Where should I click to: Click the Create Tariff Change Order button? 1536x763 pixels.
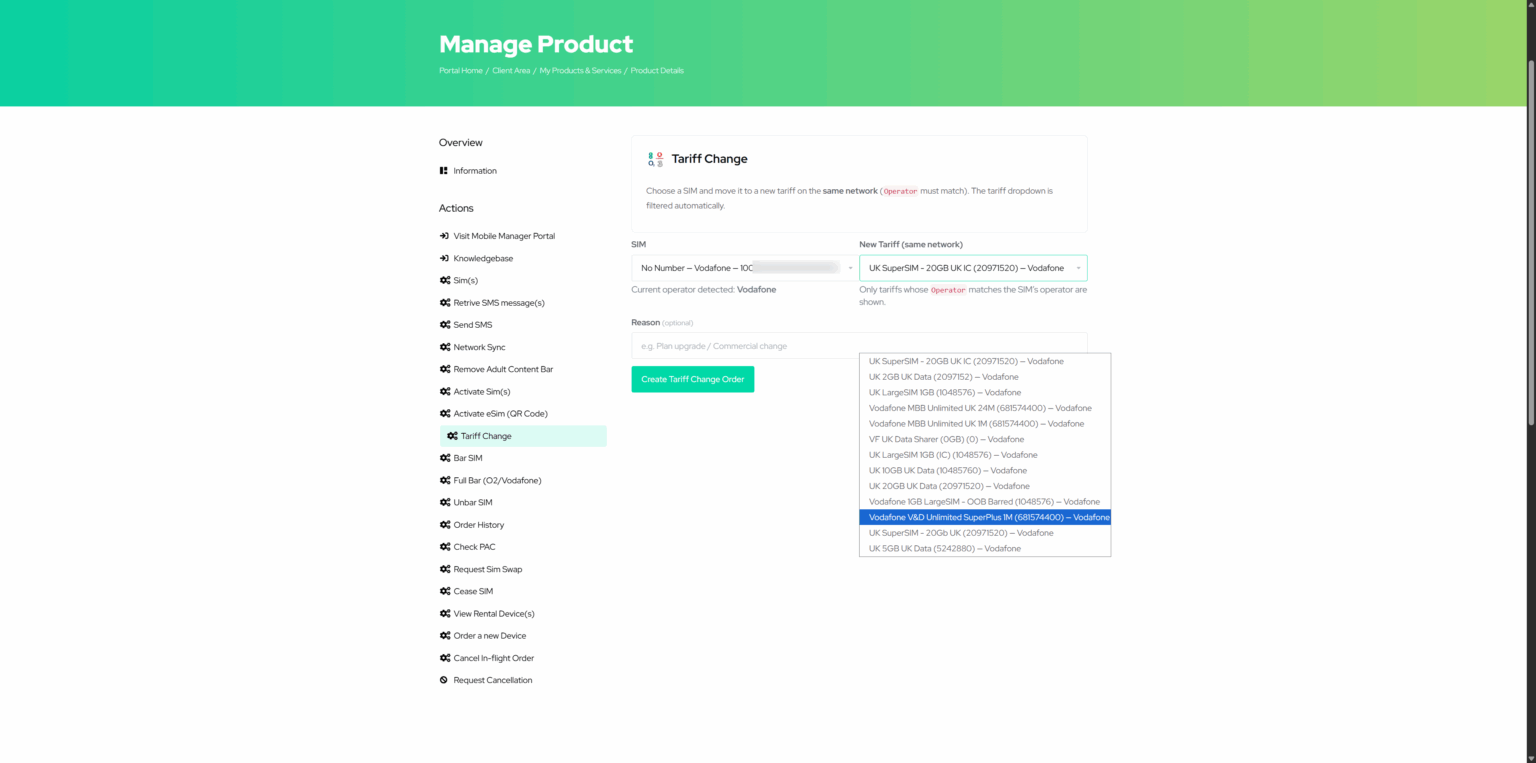click(x=692, y=379)
